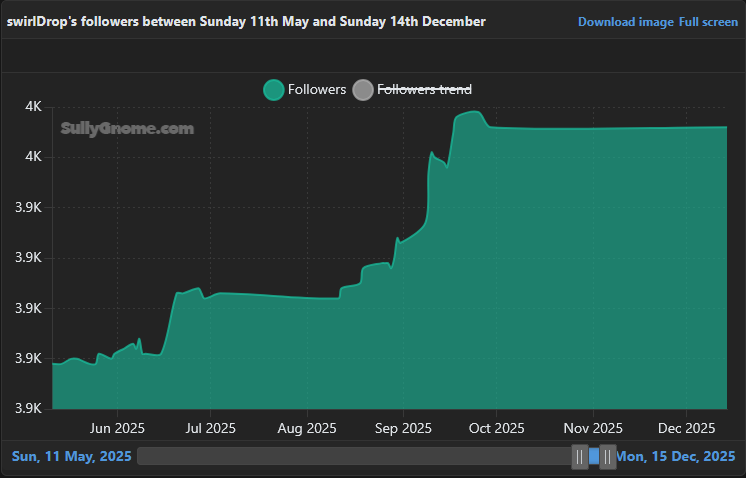
Task: Click the start date Sun, 11 May, 2025
Action: pos(71,457)
